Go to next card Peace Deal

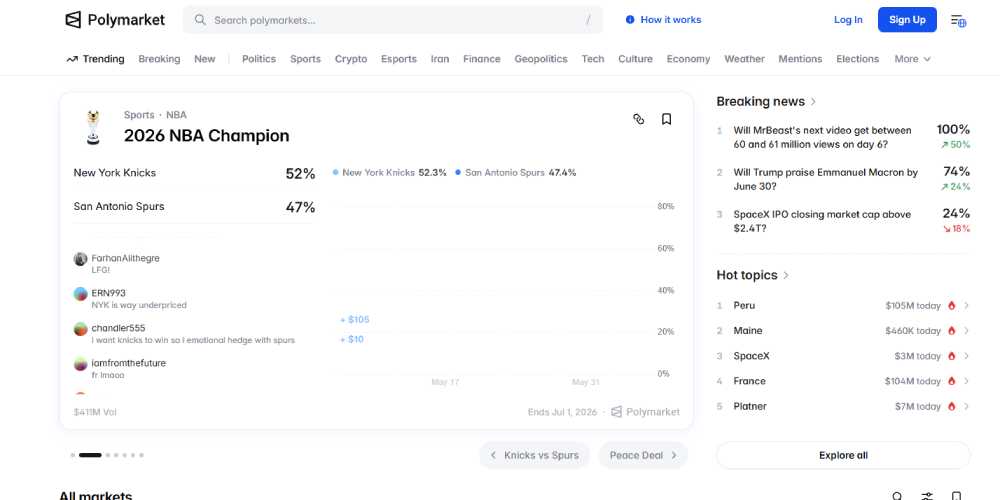[x=643, y=455]
